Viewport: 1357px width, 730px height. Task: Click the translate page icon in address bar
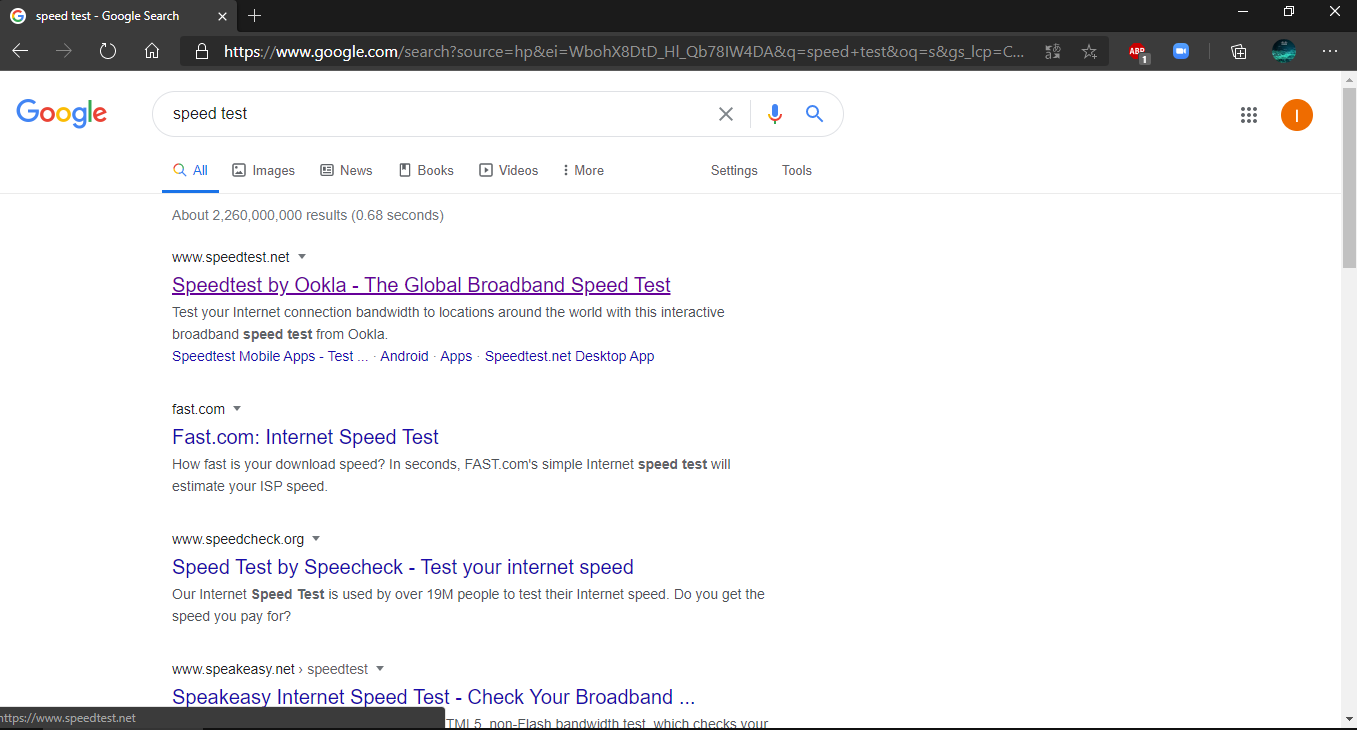pyautogui.click(x=1052, y=51)
